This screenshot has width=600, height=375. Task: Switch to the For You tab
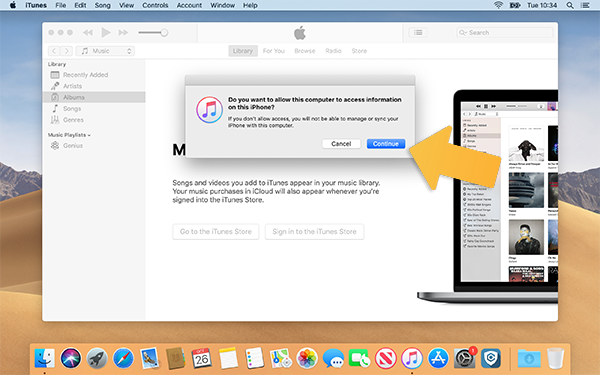pos(274,51)
